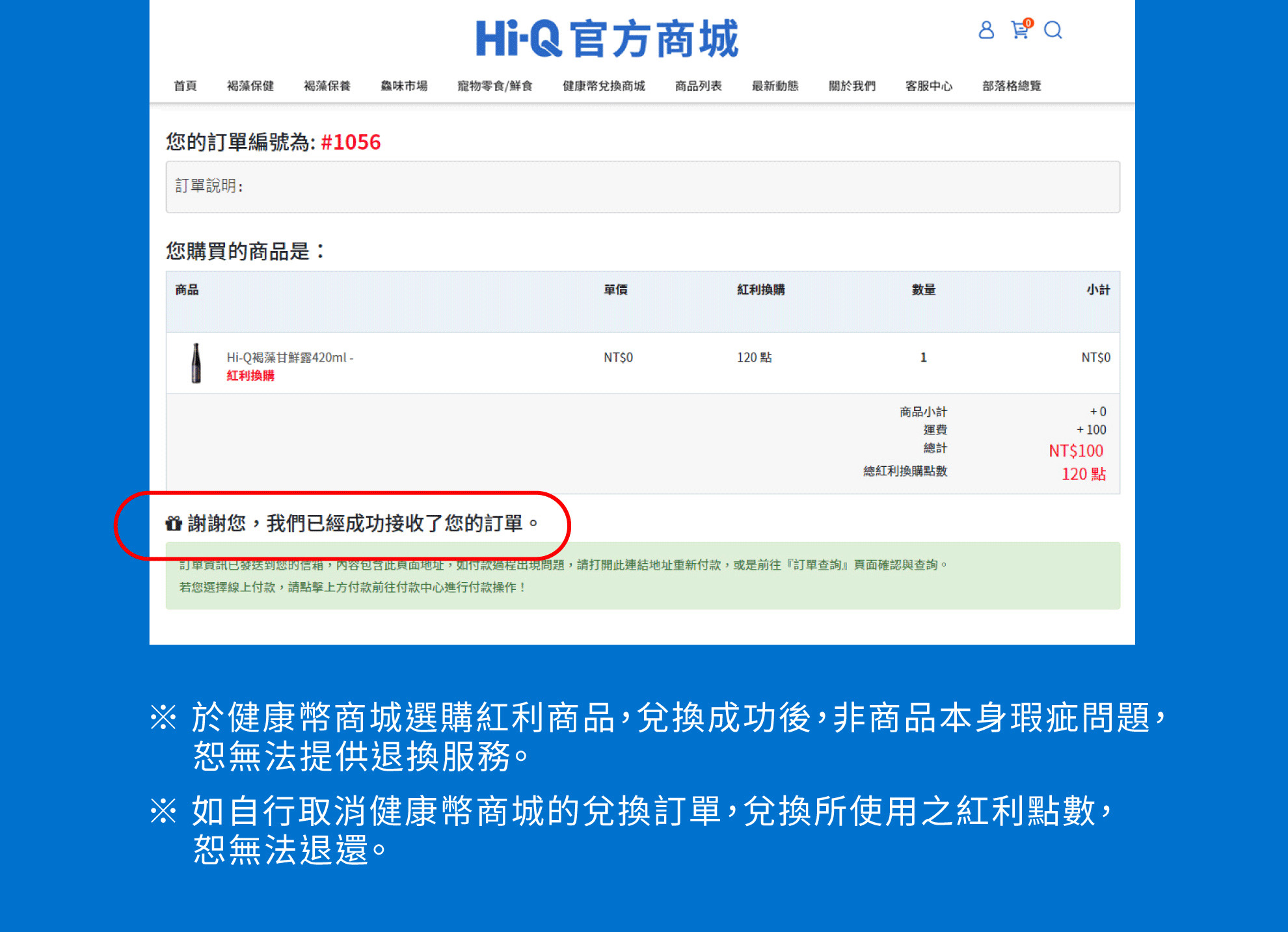Open 褐藻保養 menu item
The width and height of the screenshot is (1288, 932).
click(327, 86)
